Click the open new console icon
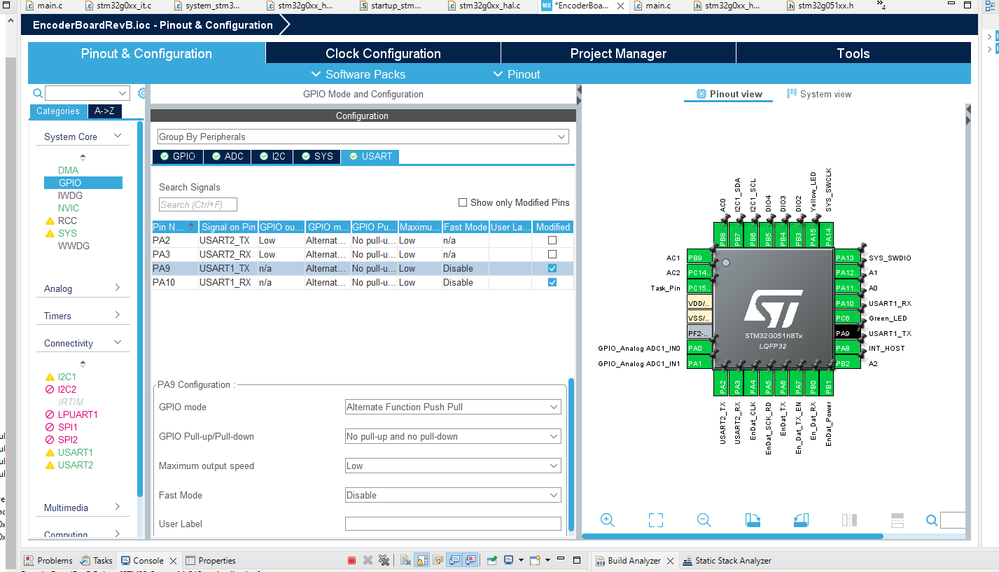Viewport: 999px width, 572px height. (535, 561)
